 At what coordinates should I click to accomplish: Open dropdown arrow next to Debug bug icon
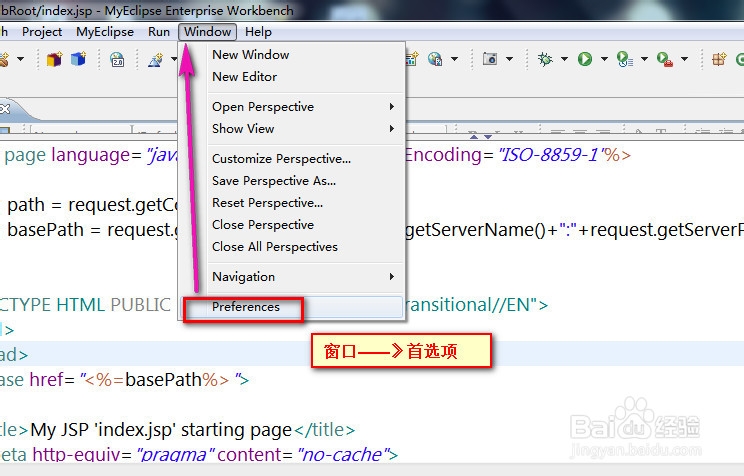(x=564, y=59)
